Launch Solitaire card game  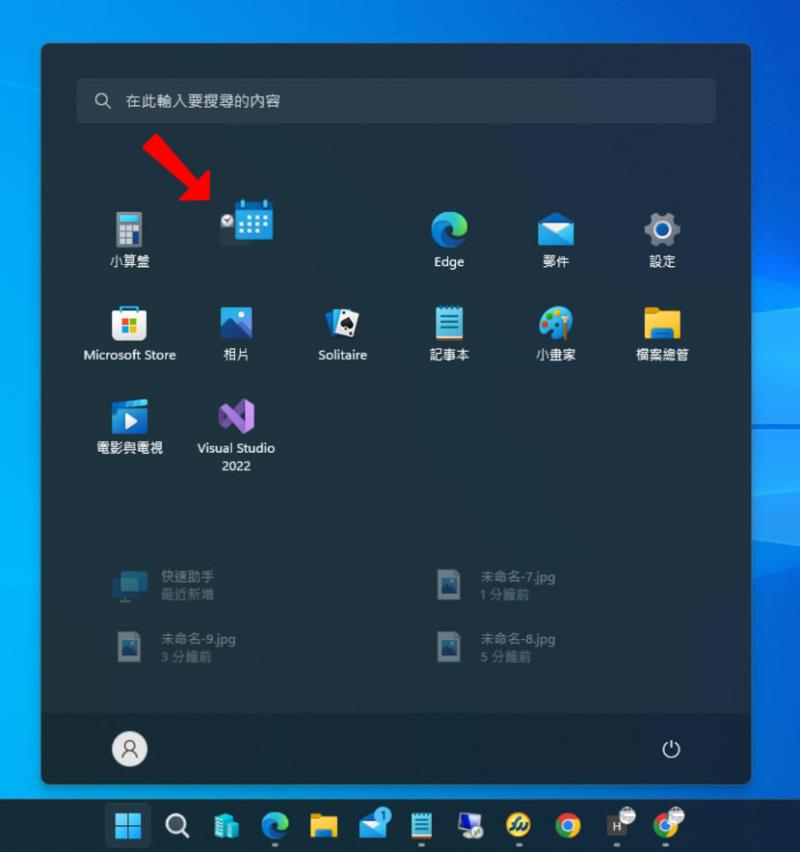[342, 333]
